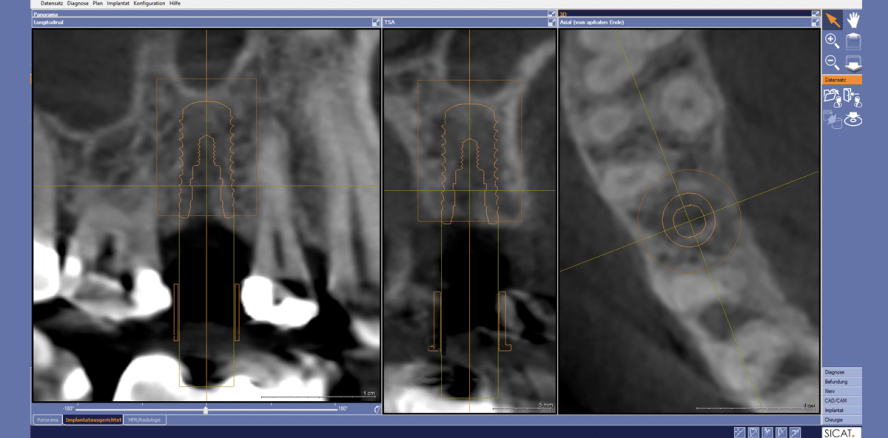The image size is (888, 438).
Task: Open the Implantat sidebar section
Action: coord(842,411)
